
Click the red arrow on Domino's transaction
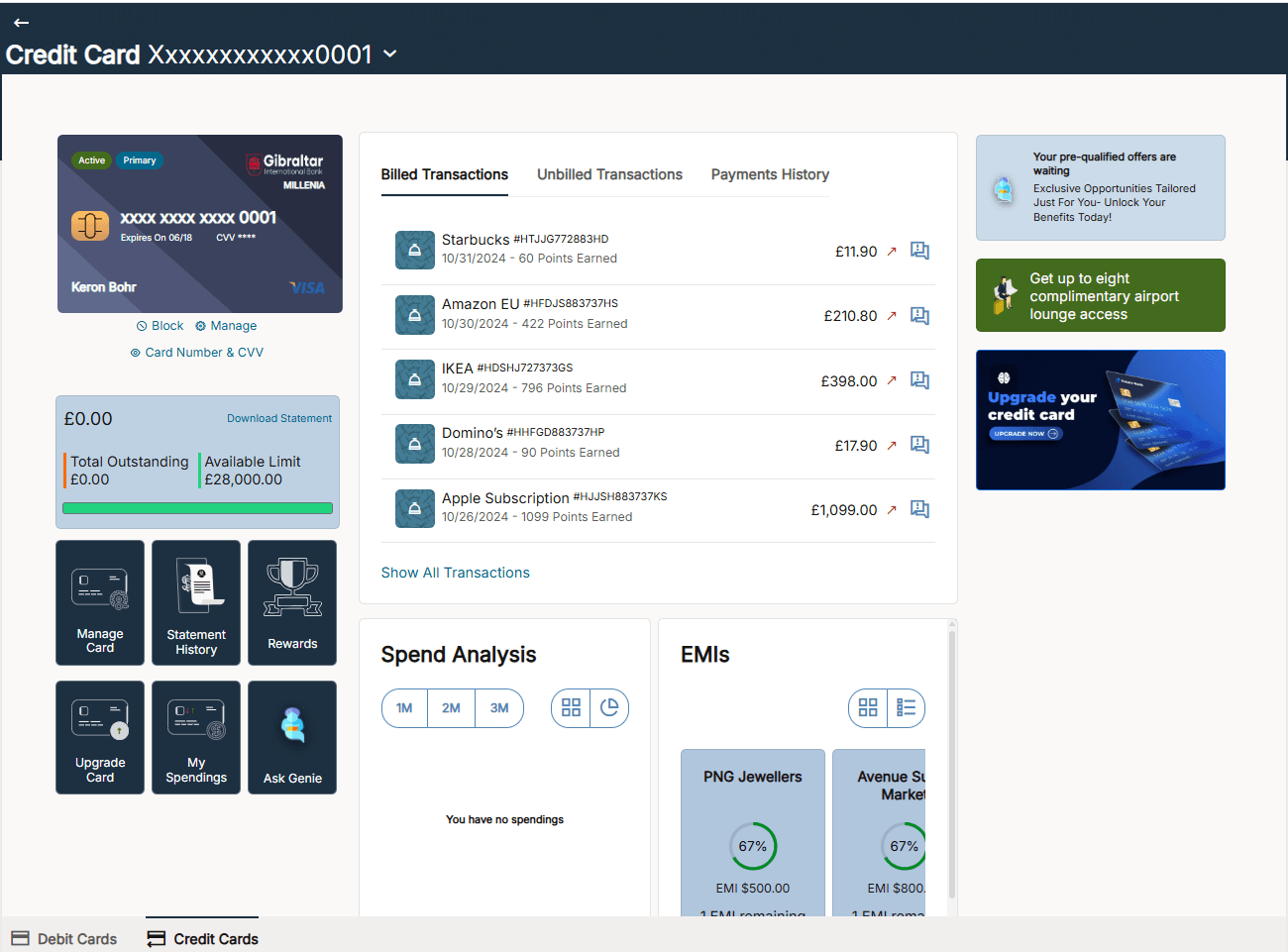pyautogui.click(x=892, y=446)
